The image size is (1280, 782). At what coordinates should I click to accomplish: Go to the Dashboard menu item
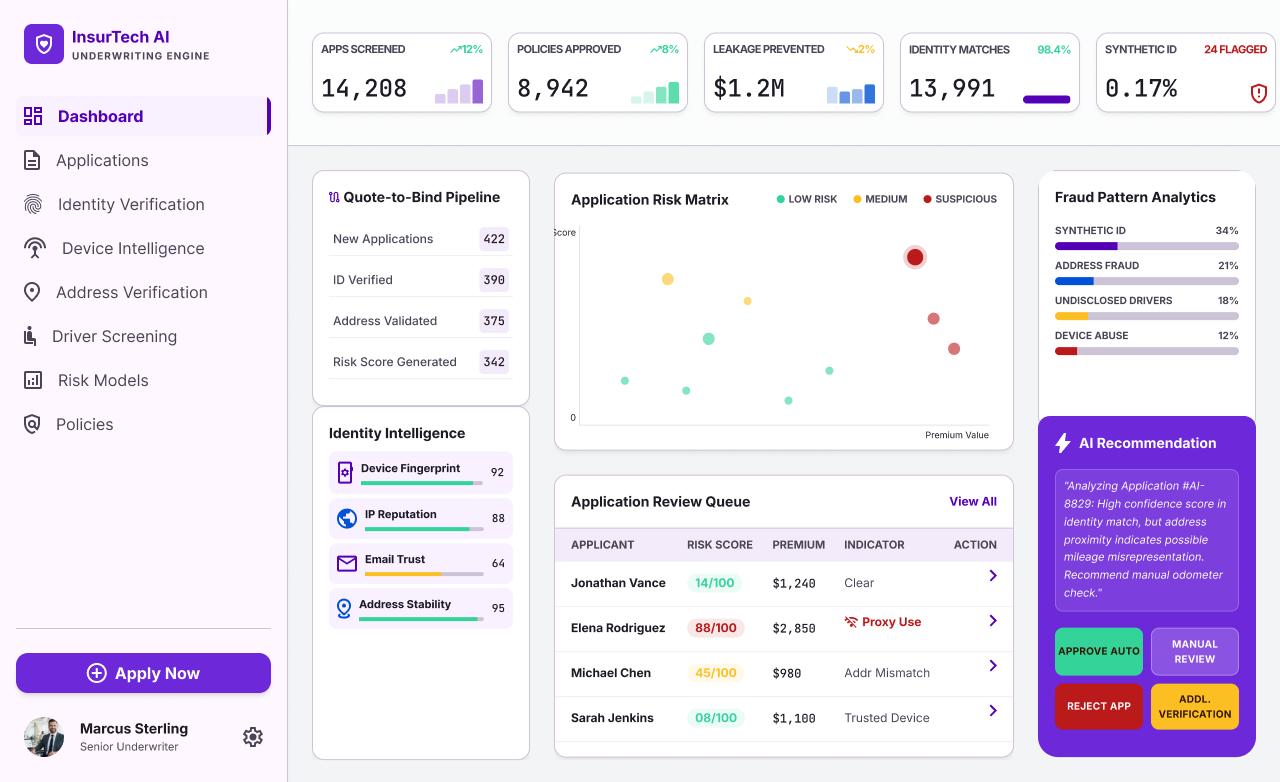143,116
